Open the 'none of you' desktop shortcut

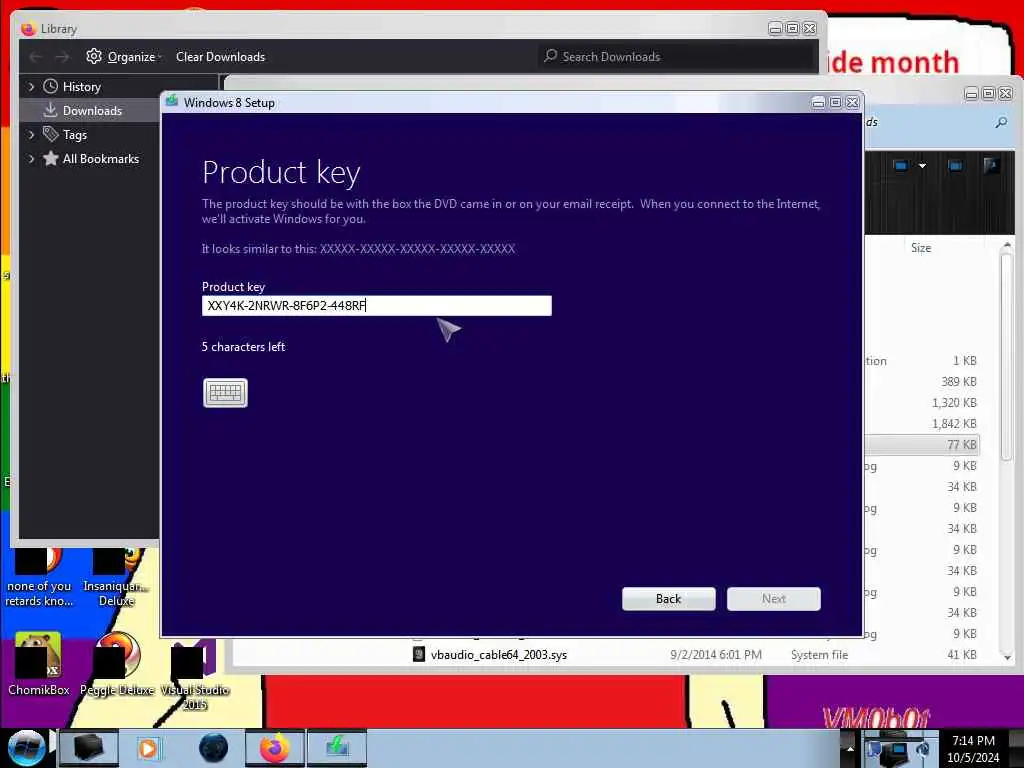pyautogui.click(x=39, y=579)
